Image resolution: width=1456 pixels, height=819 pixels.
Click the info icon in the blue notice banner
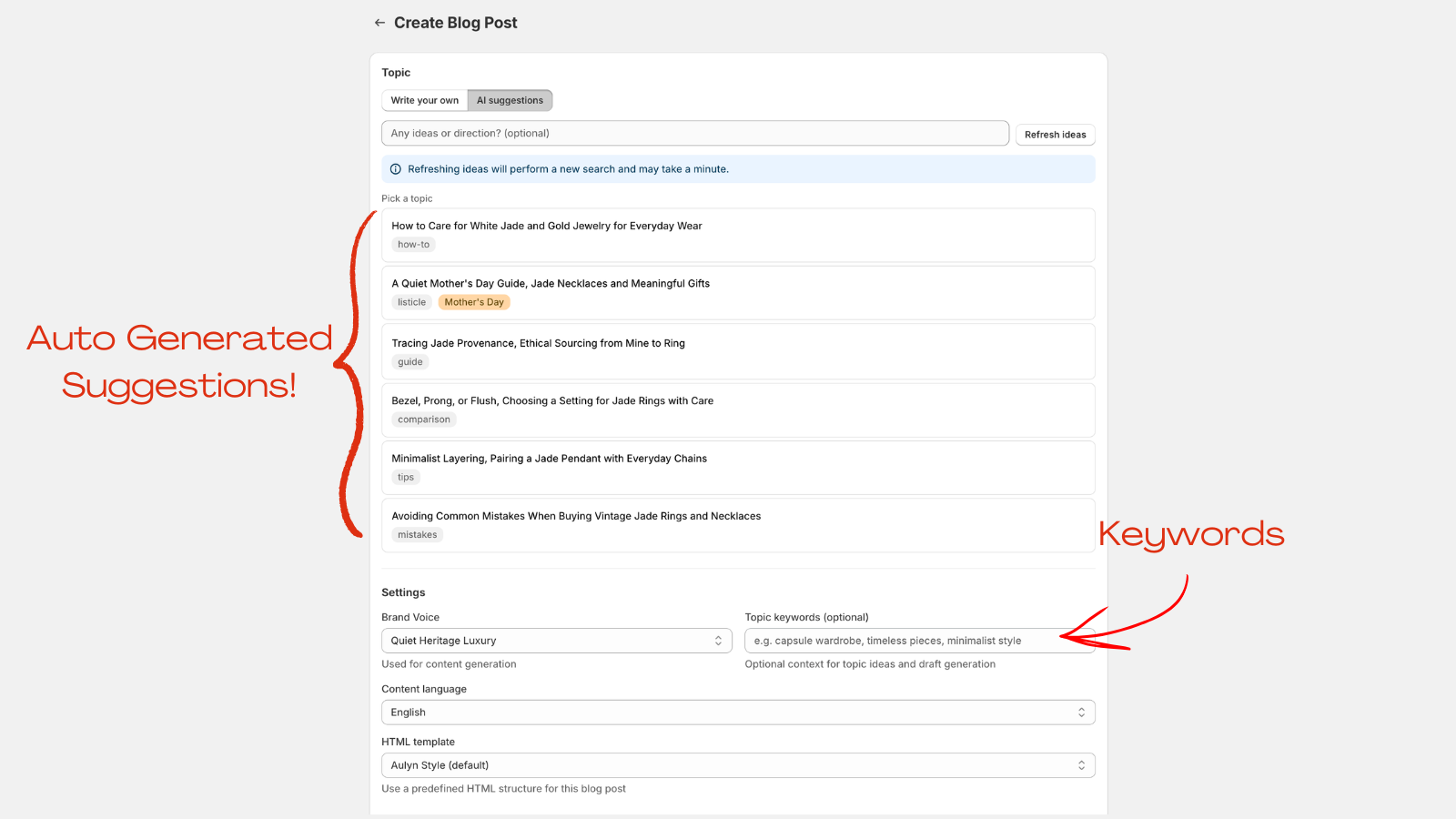pos(395,168)
